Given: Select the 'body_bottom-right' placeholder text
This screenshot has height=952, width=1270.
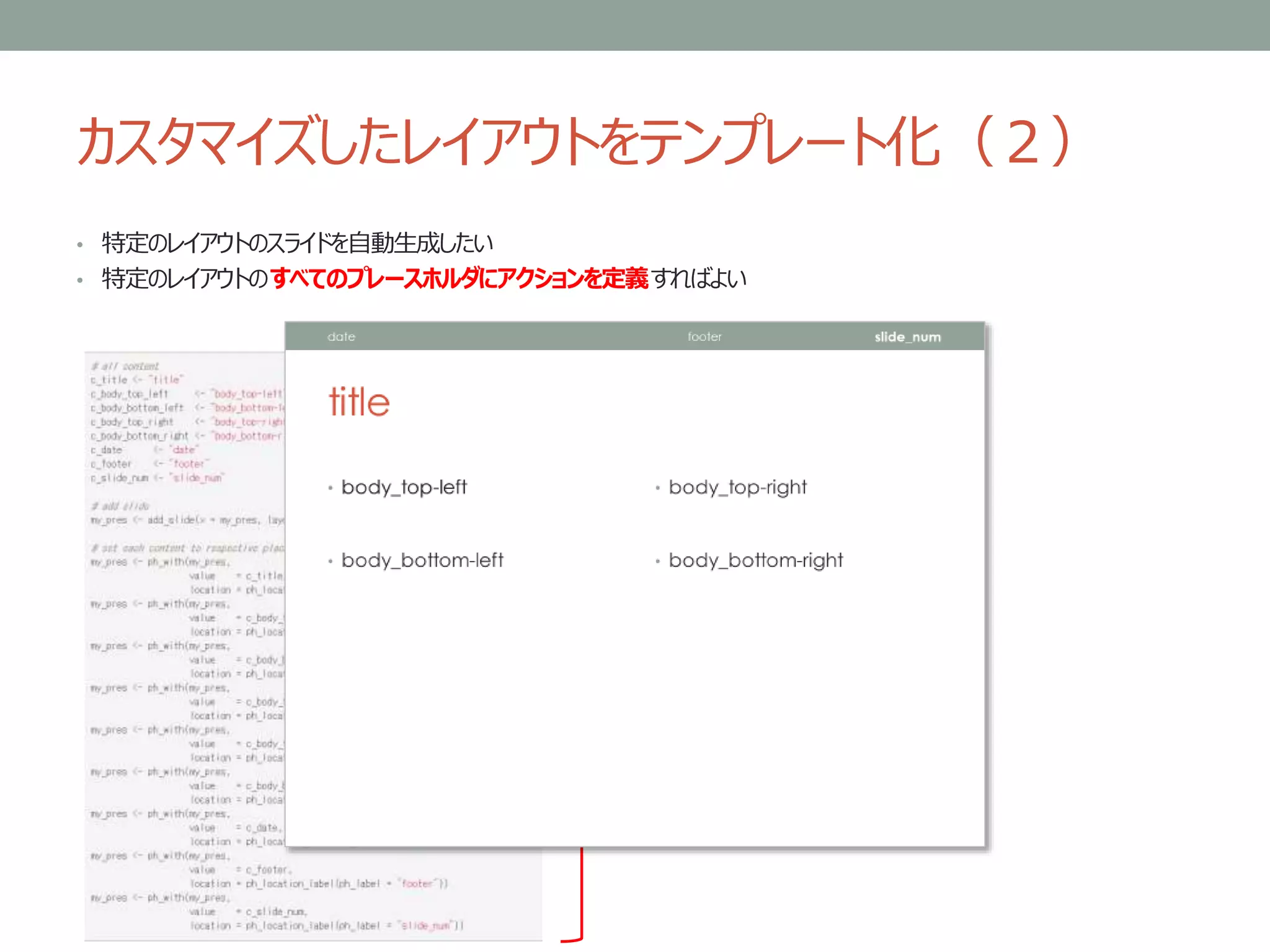Looking at the screenshot, I should click(755, 560).
